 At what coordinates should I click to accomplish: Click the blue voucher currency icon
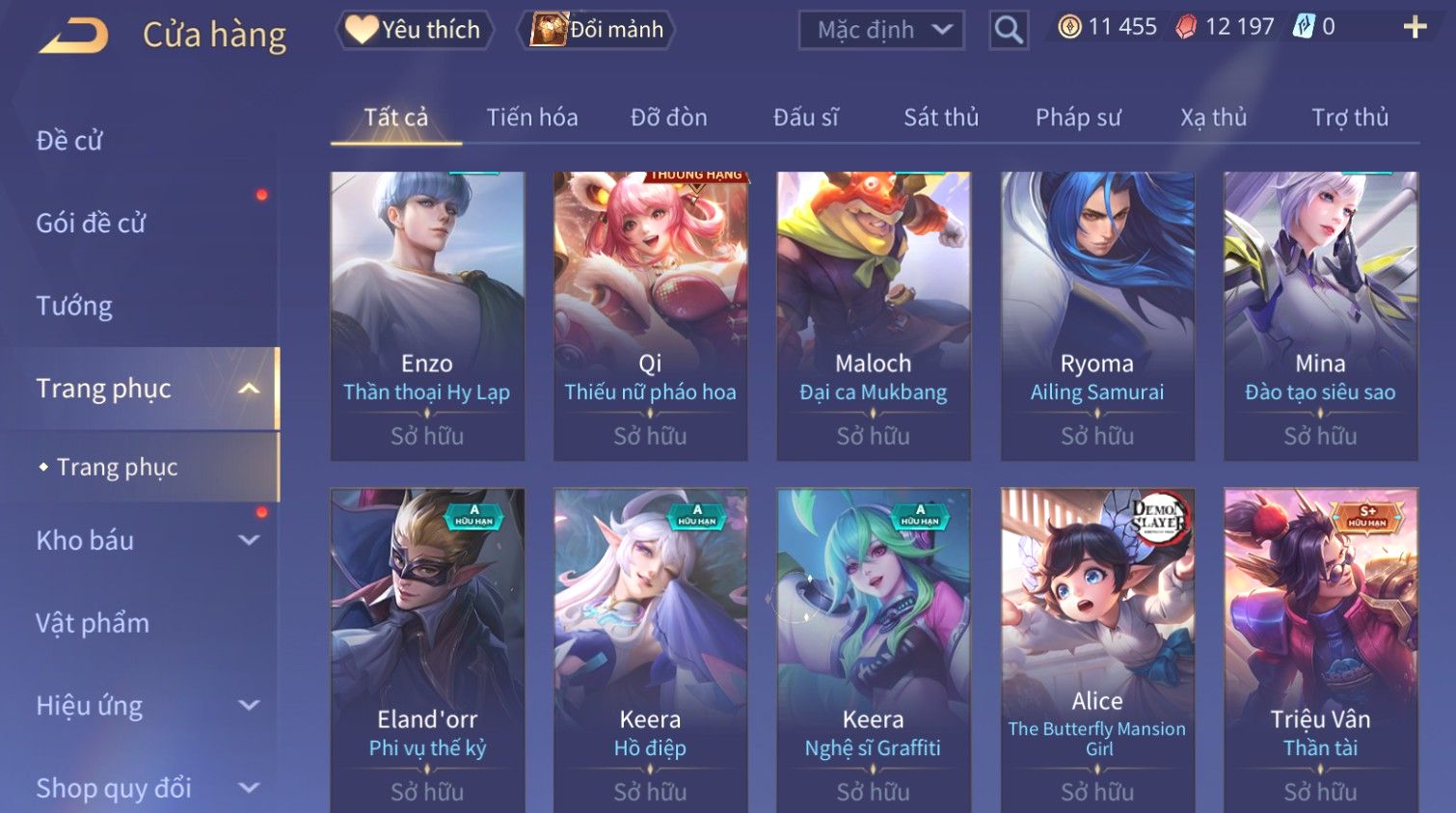pos(1304,26)
